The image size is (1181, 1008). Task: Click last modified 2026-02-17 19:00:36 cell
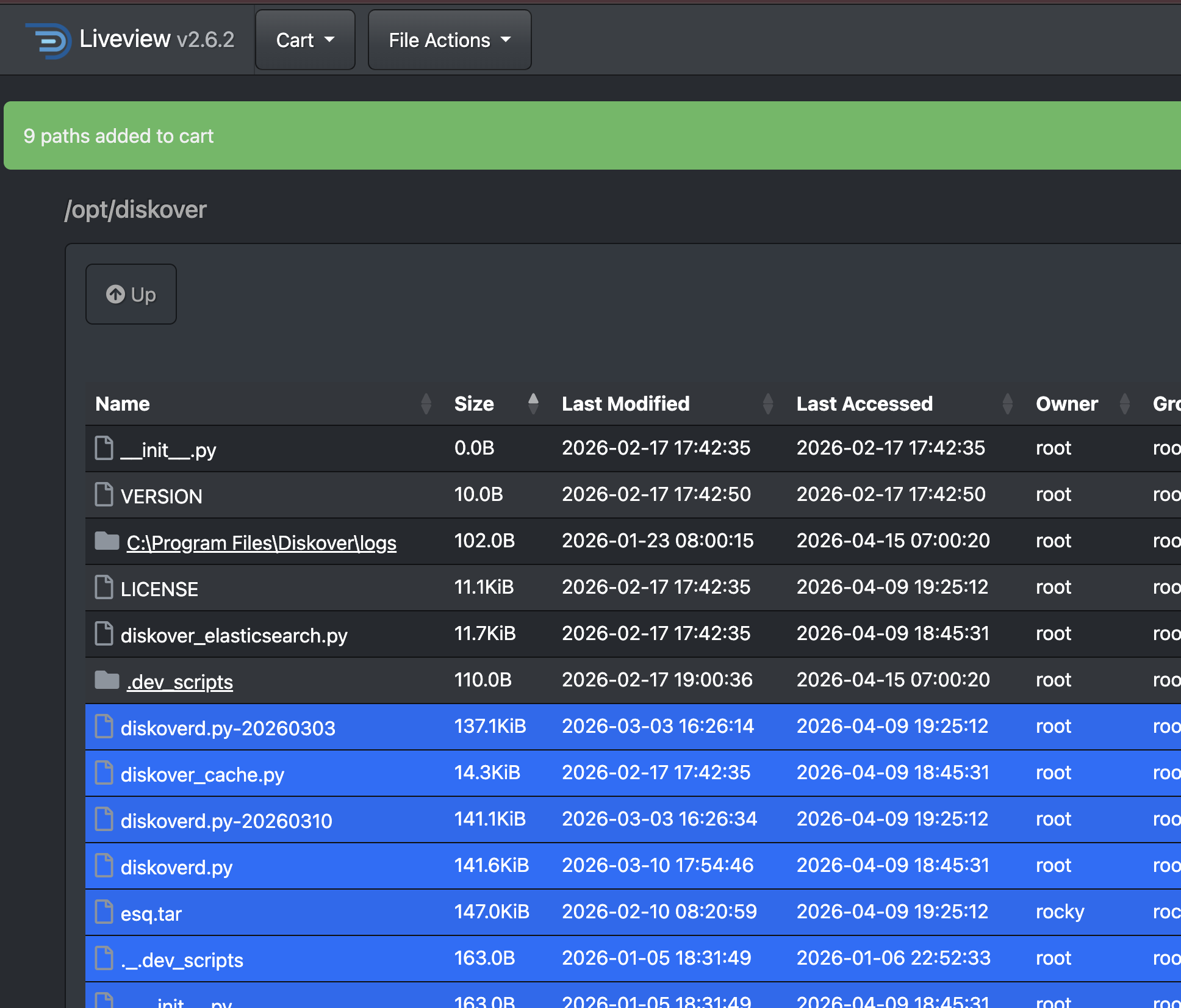658,680
